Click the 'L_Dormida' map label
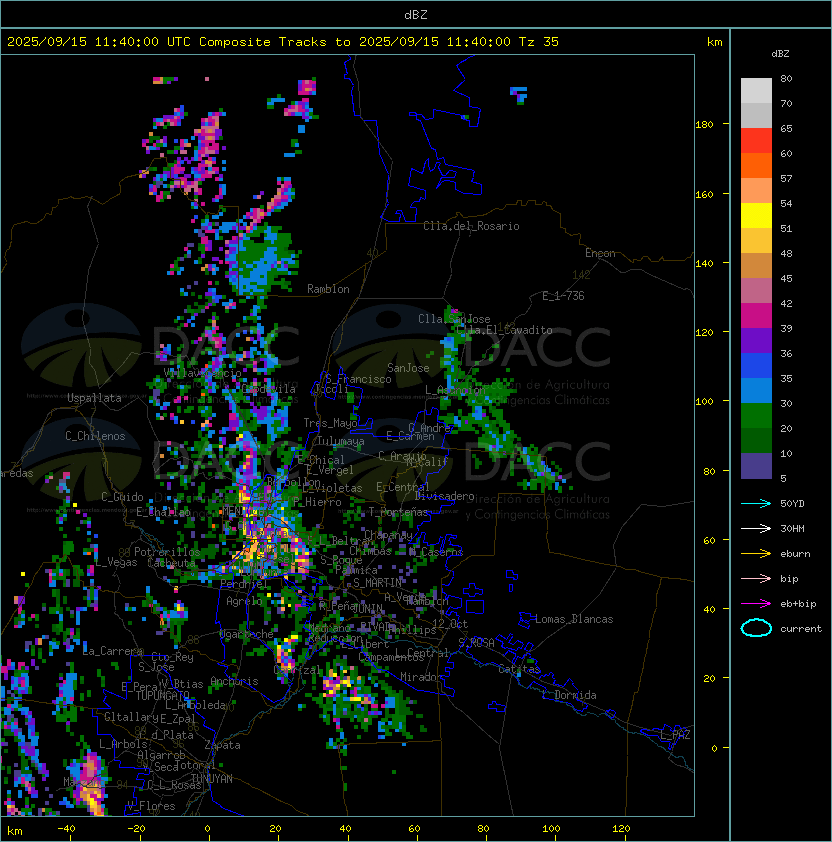 569,695
